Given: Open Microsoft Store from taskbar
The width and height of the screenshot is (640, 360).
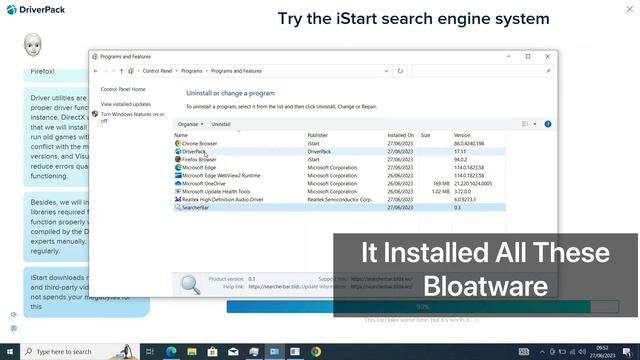Looking at the screenshot, I should point(212,351).
